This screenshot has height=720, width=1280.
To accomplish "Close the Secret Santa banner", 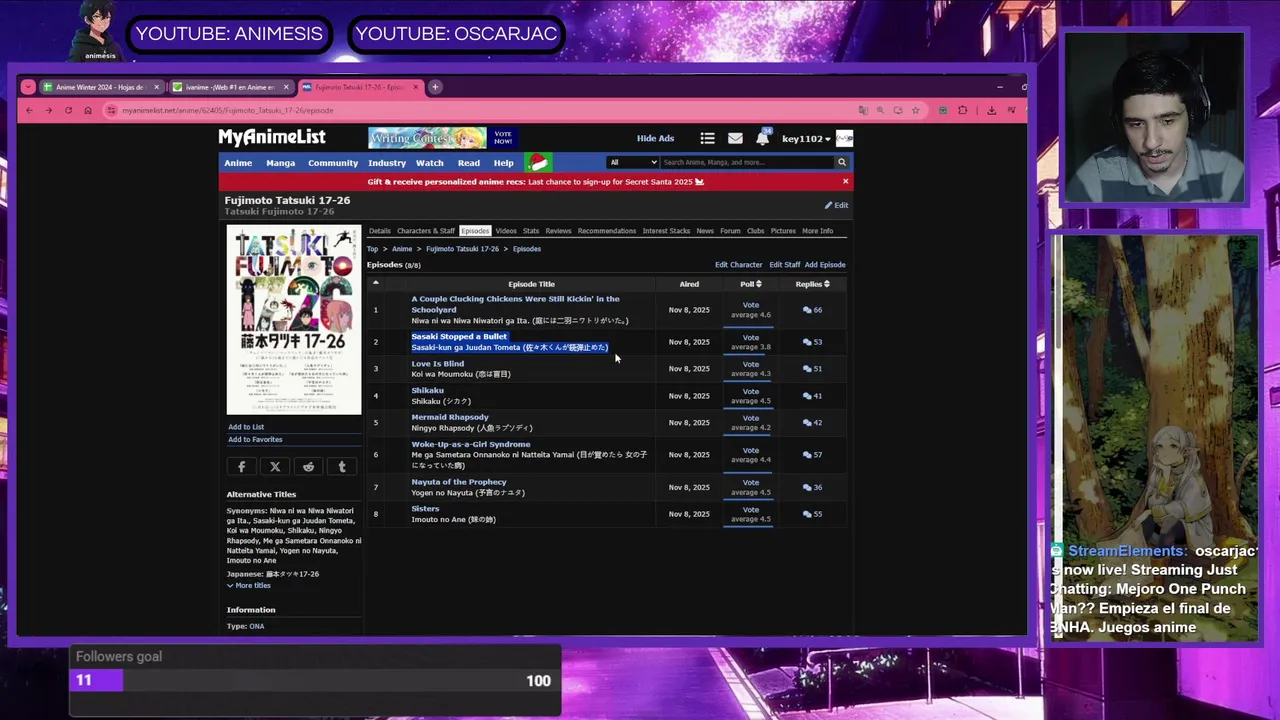I will tap(845, 181).
